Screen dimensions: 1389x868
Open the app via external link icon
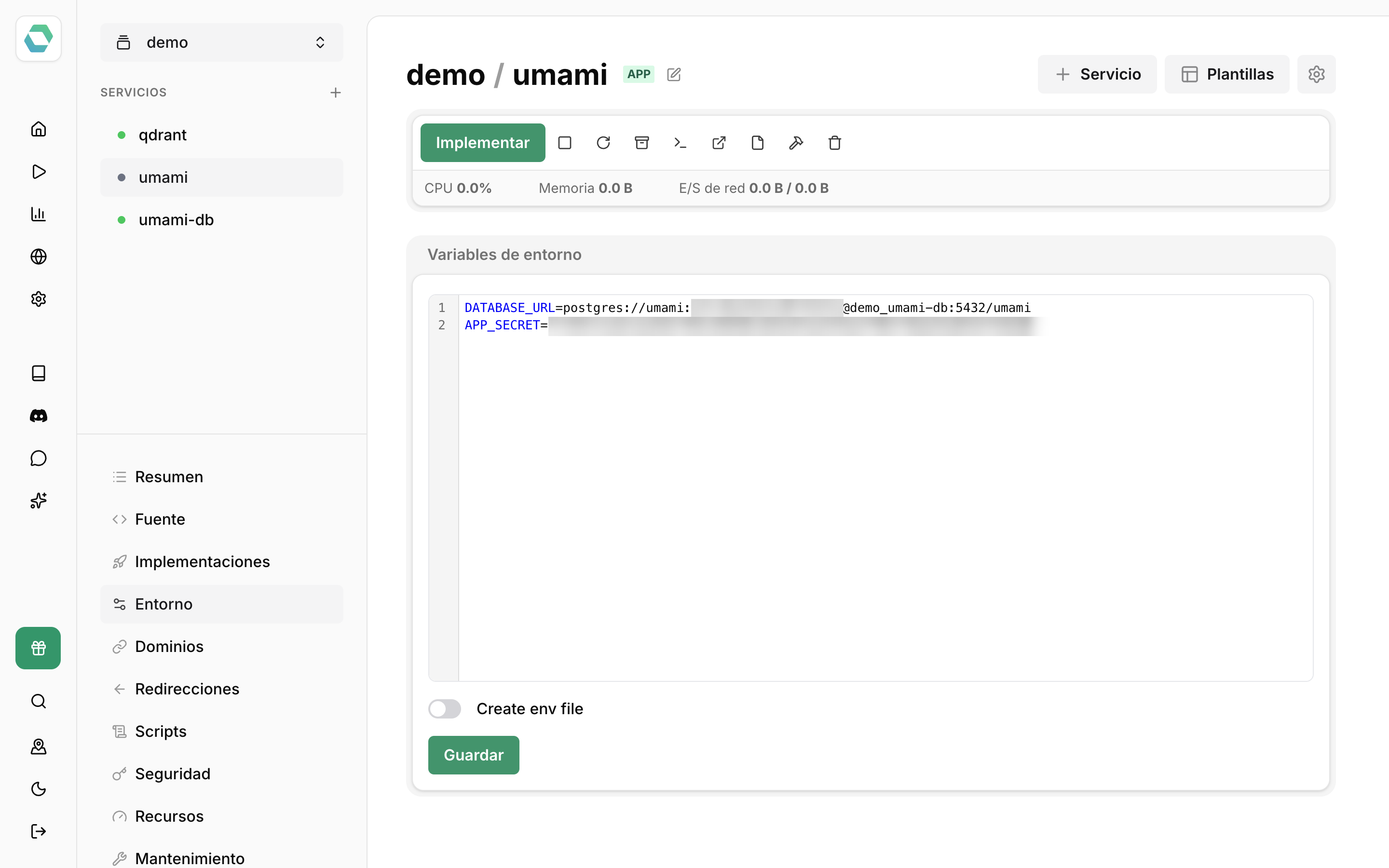719,142
